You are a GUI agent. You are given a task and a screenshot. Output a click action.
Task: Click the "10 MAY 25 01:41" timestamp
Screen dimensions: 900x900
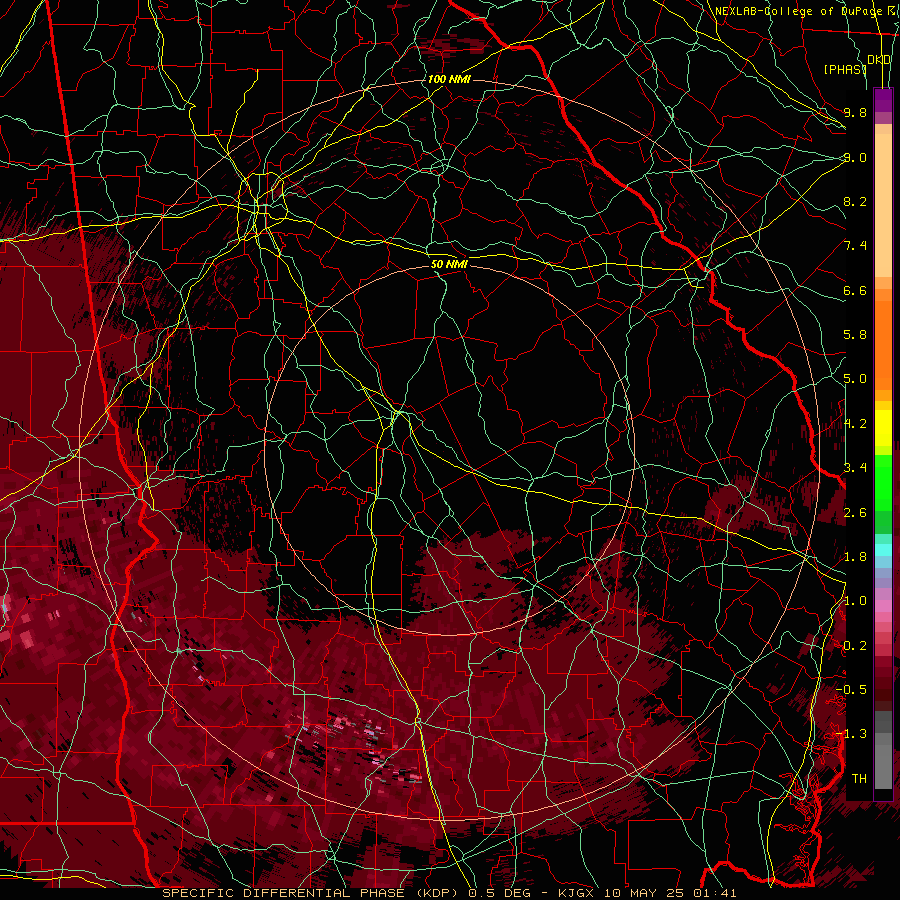point(669,893)
